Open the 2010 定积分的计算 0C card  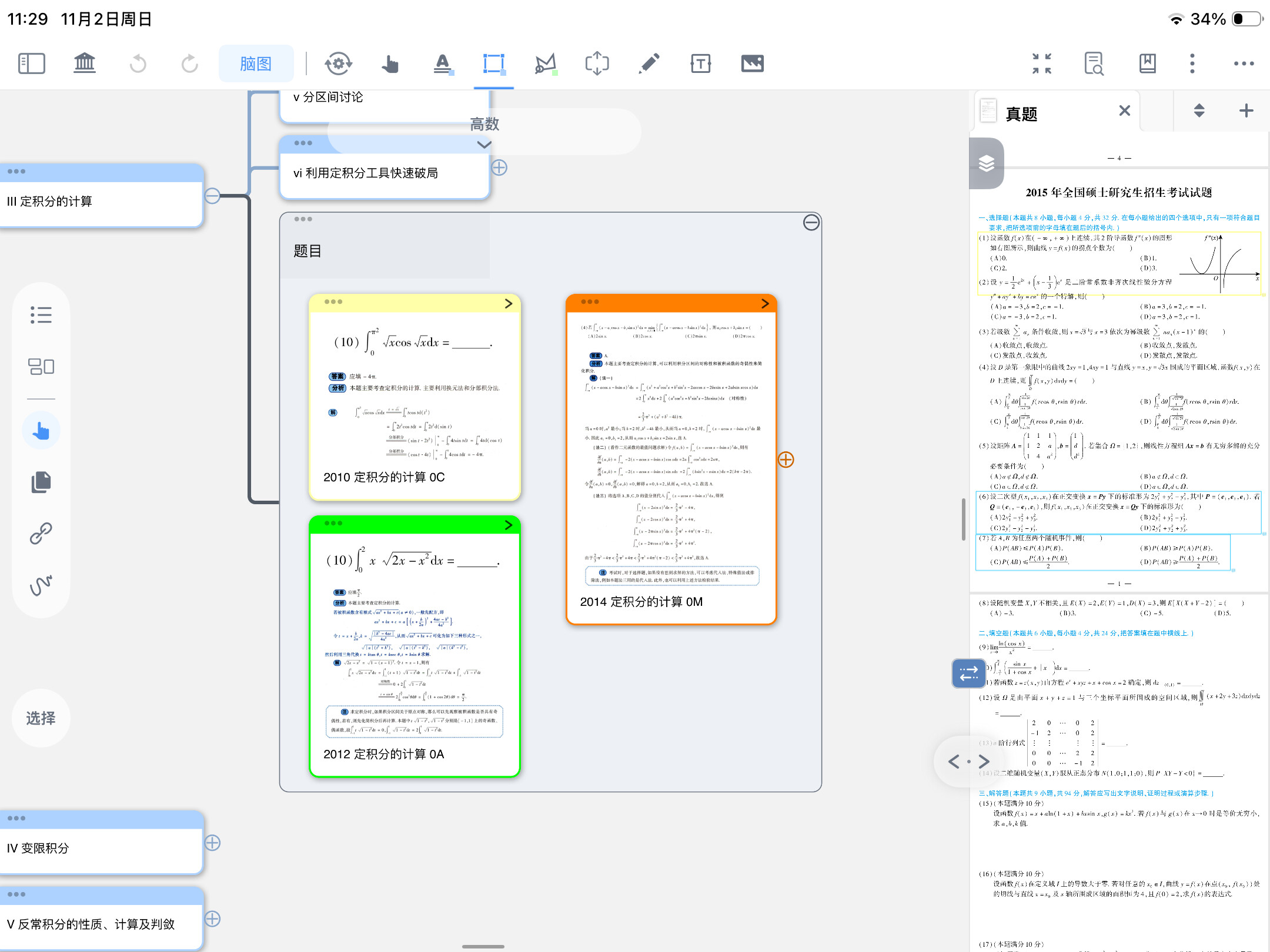click(x=509, y=303)
